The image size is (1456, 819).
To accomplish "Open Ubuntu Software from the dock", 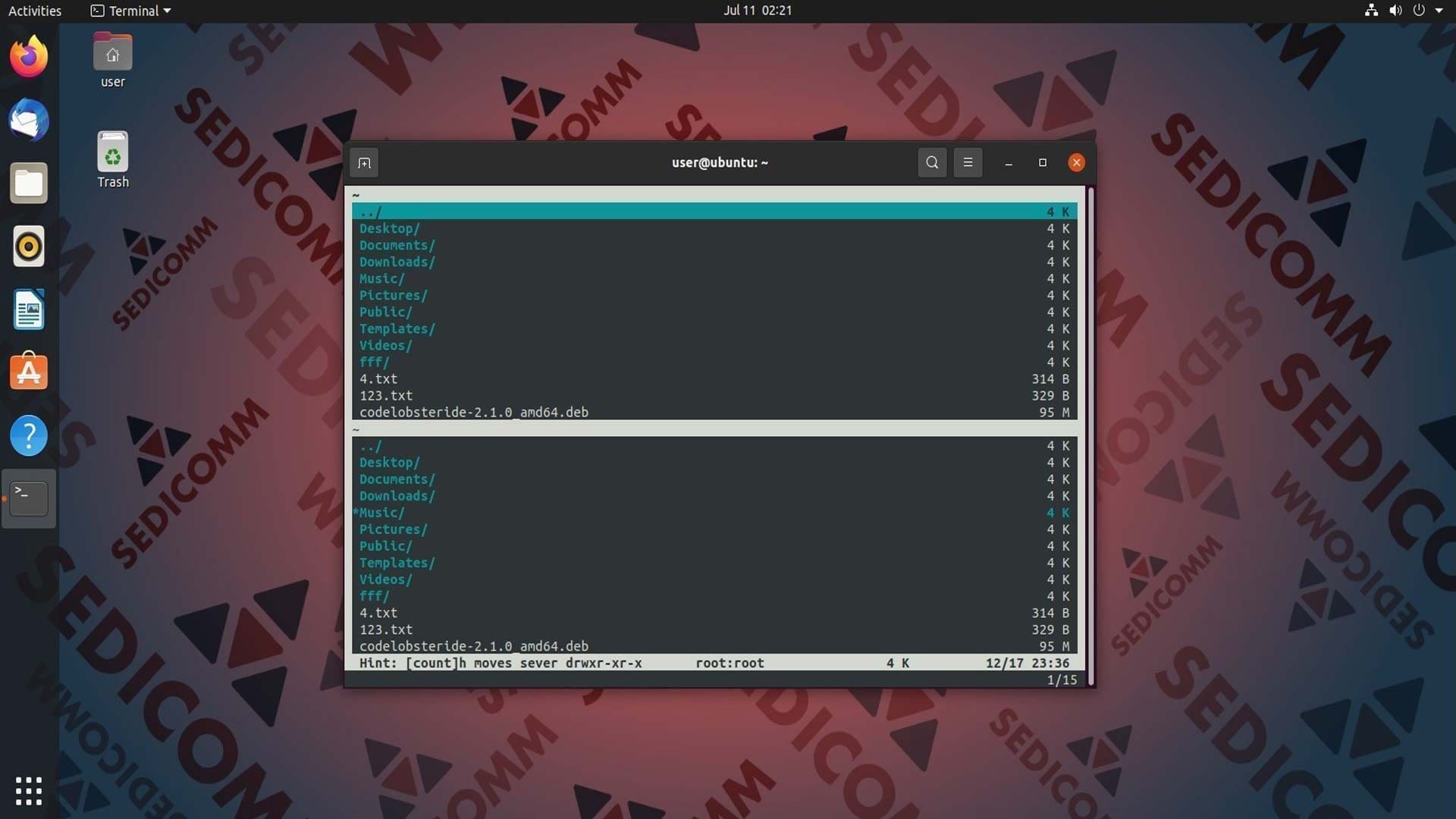I will coord(29,372).
